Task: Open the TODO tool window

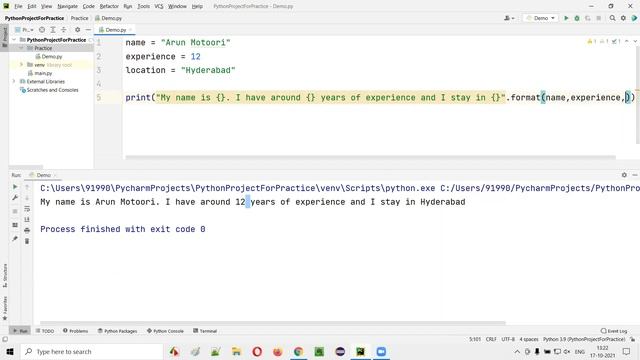Action: (x=44, y=331)
